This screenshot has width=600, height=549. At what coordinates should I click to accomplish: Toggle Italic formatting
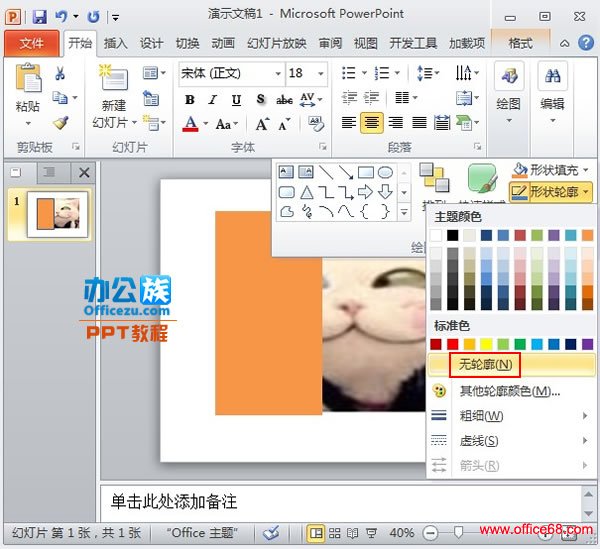(x=213, y=100)
